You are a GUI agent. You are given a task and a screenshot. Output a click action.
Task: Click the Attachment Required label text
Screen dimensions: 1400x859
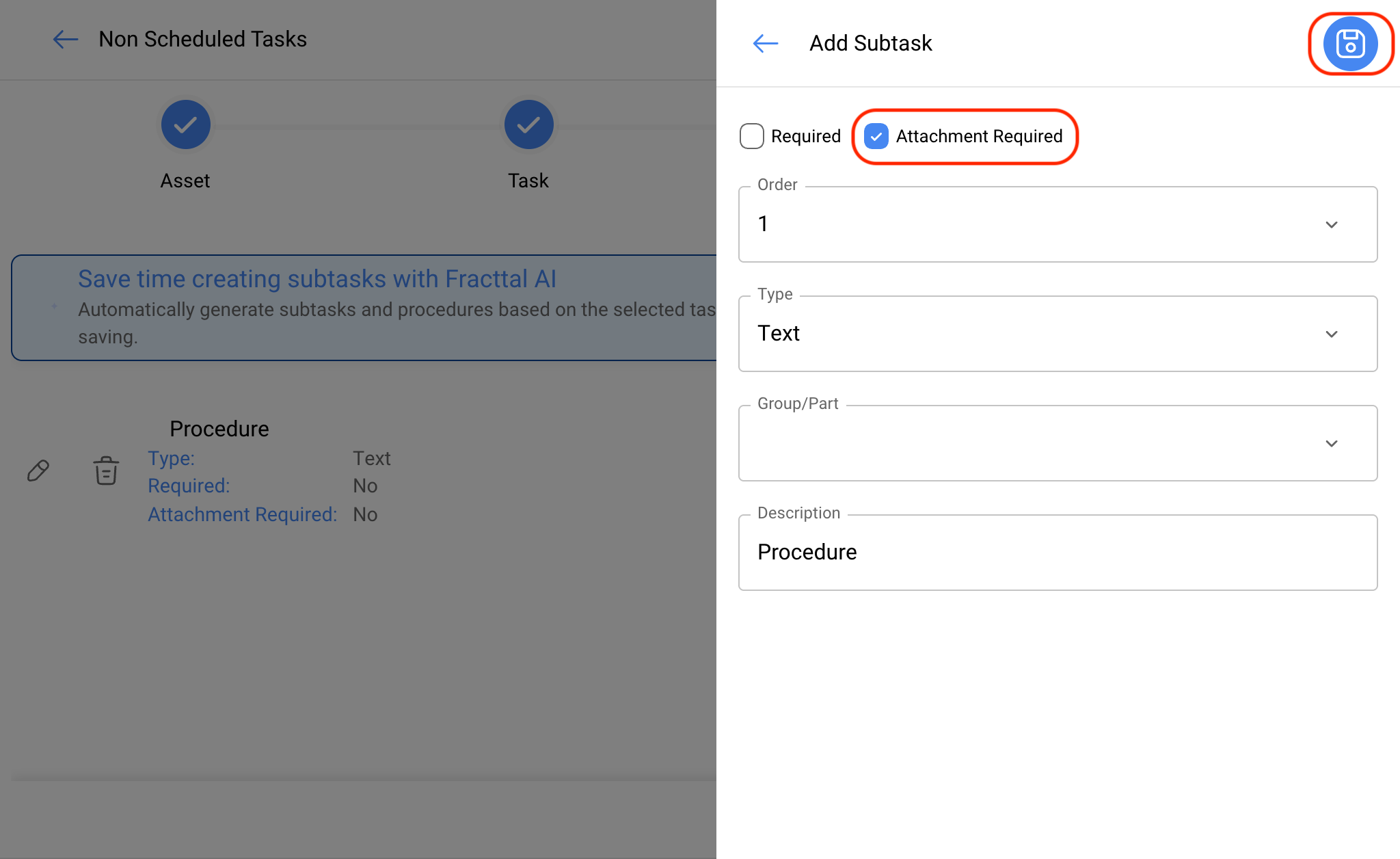coord(979,136)
